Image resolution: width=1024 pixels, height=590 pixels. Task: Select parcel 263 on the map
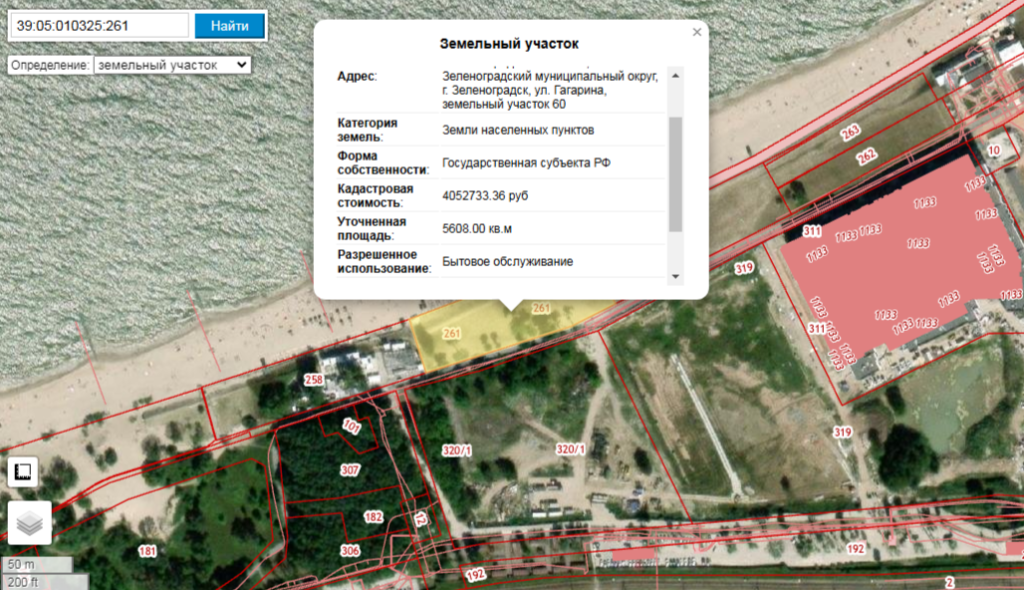pyautogui.click(x=850, y=133)
